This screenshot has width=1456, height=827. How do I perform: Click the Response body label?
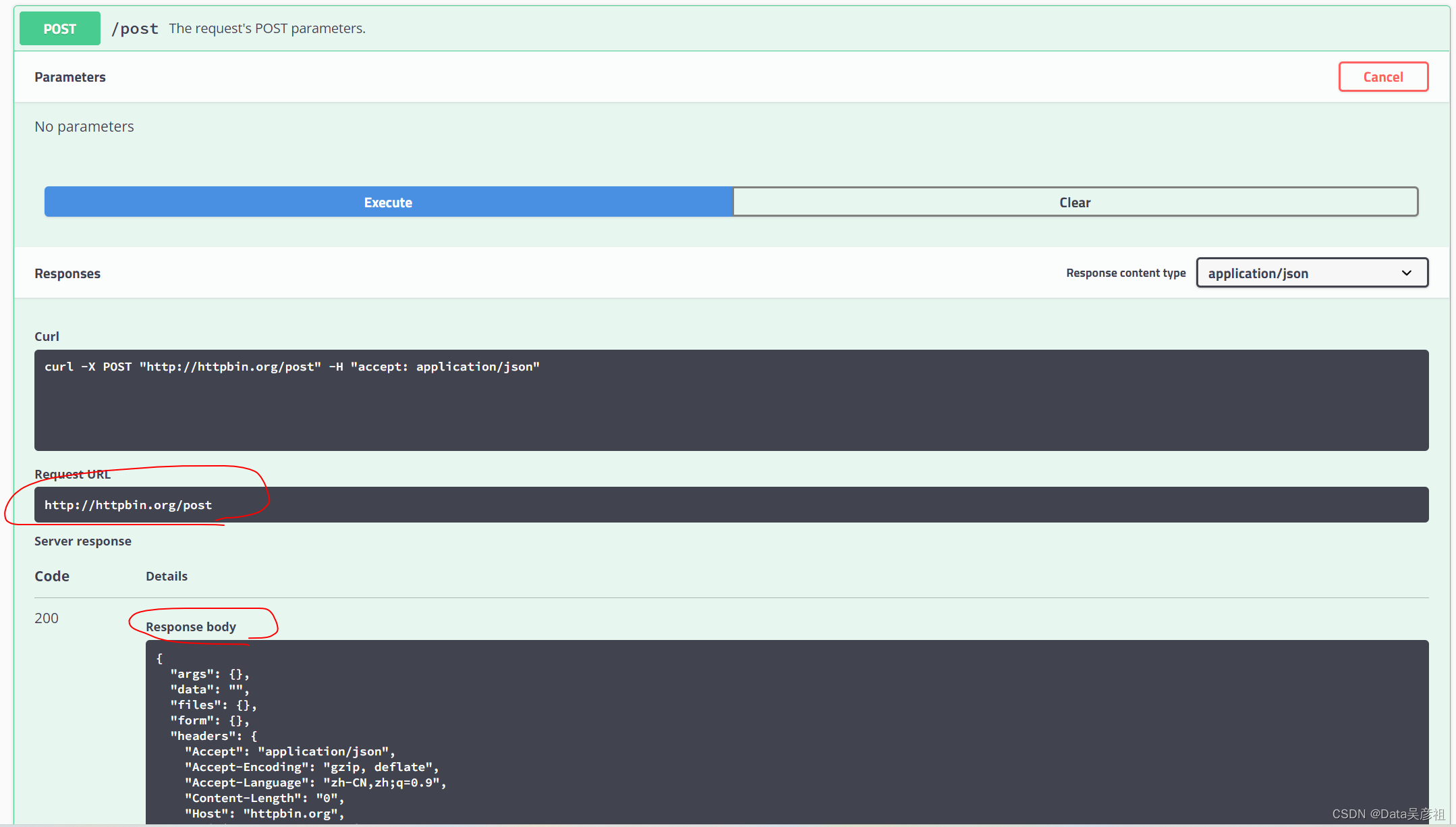[x=191, y=626]
